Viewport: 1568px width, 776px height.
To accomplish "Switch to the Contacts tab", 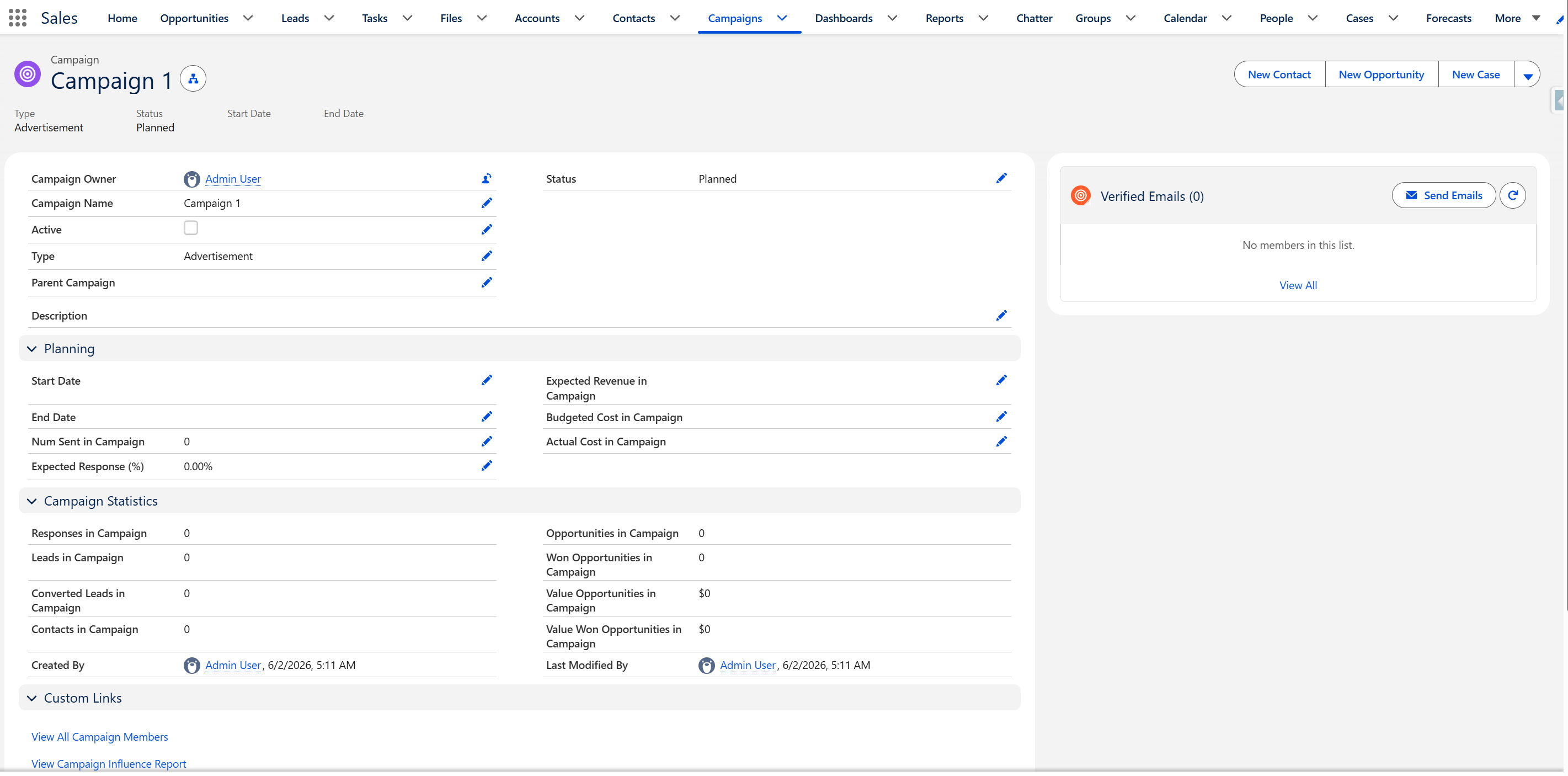I will 633,18.
